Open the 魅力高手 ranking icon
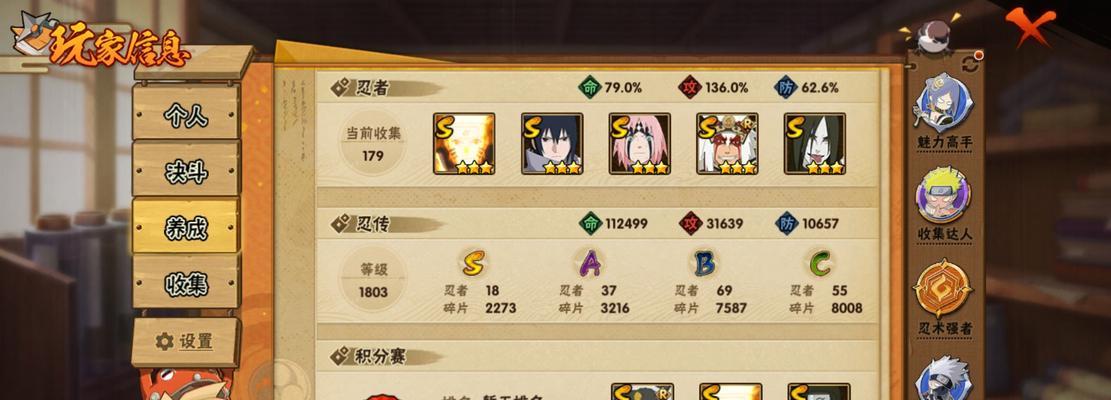The image size is (1111, 400). [x=944, y=103]
